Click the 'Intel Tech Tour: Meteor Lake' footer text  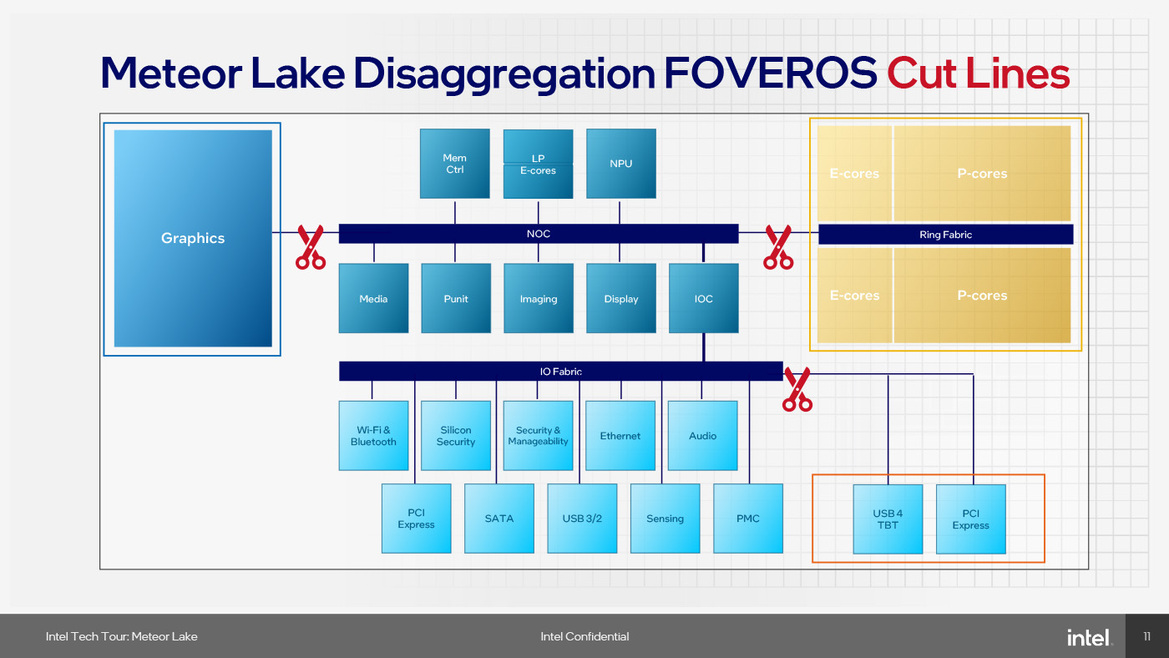coord(122,636)
